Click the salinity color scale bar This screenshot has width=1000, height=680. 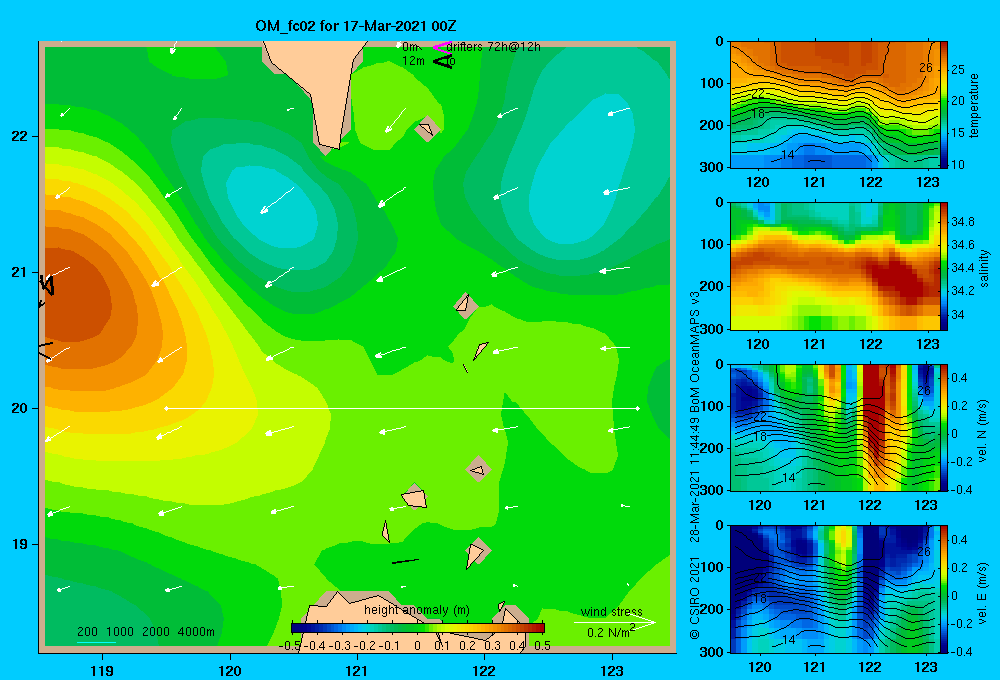[944, 266]
